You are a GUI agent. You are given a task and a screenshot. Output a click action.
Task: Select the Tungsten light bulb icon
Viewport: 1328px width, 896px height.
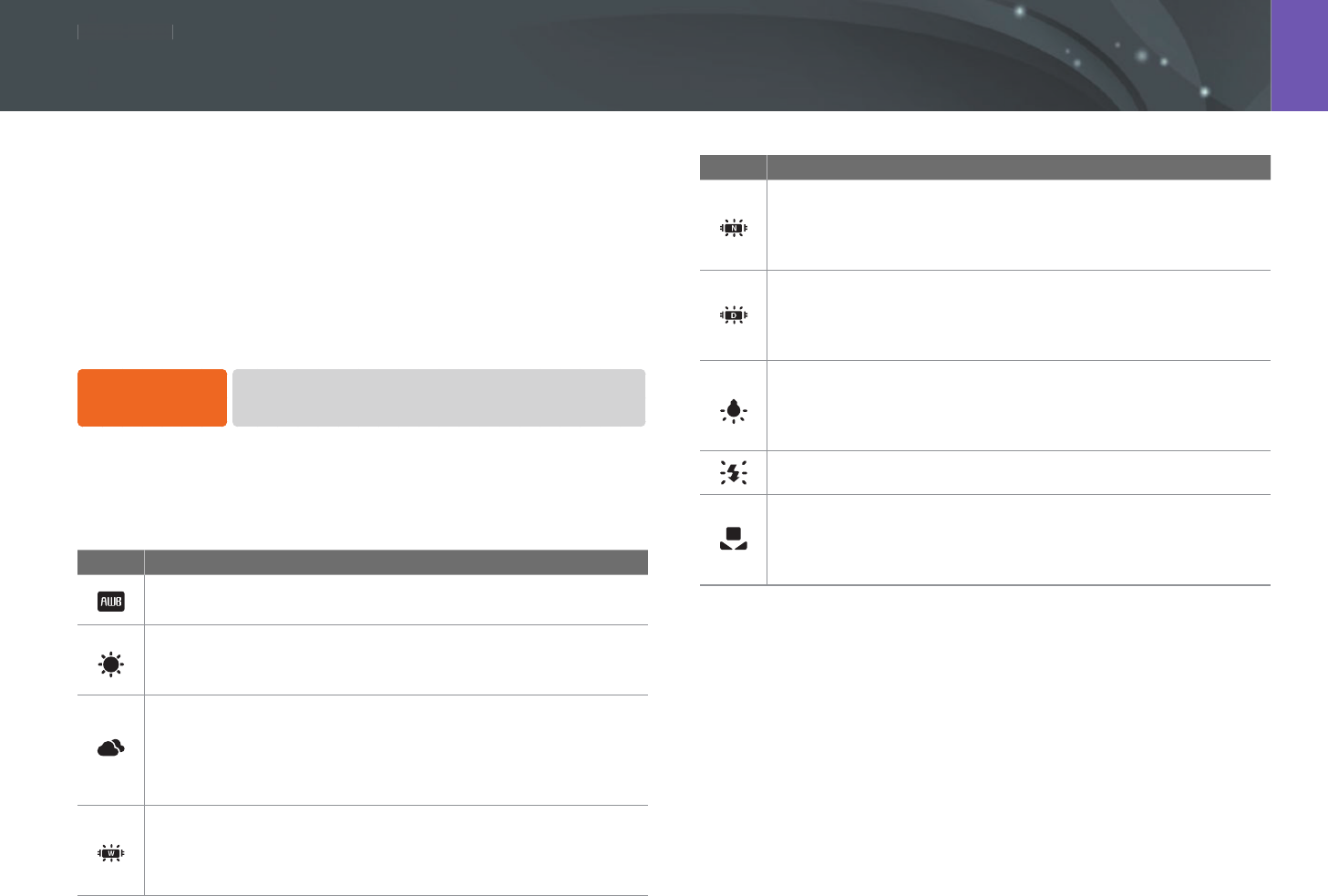[x=734, y=411]
